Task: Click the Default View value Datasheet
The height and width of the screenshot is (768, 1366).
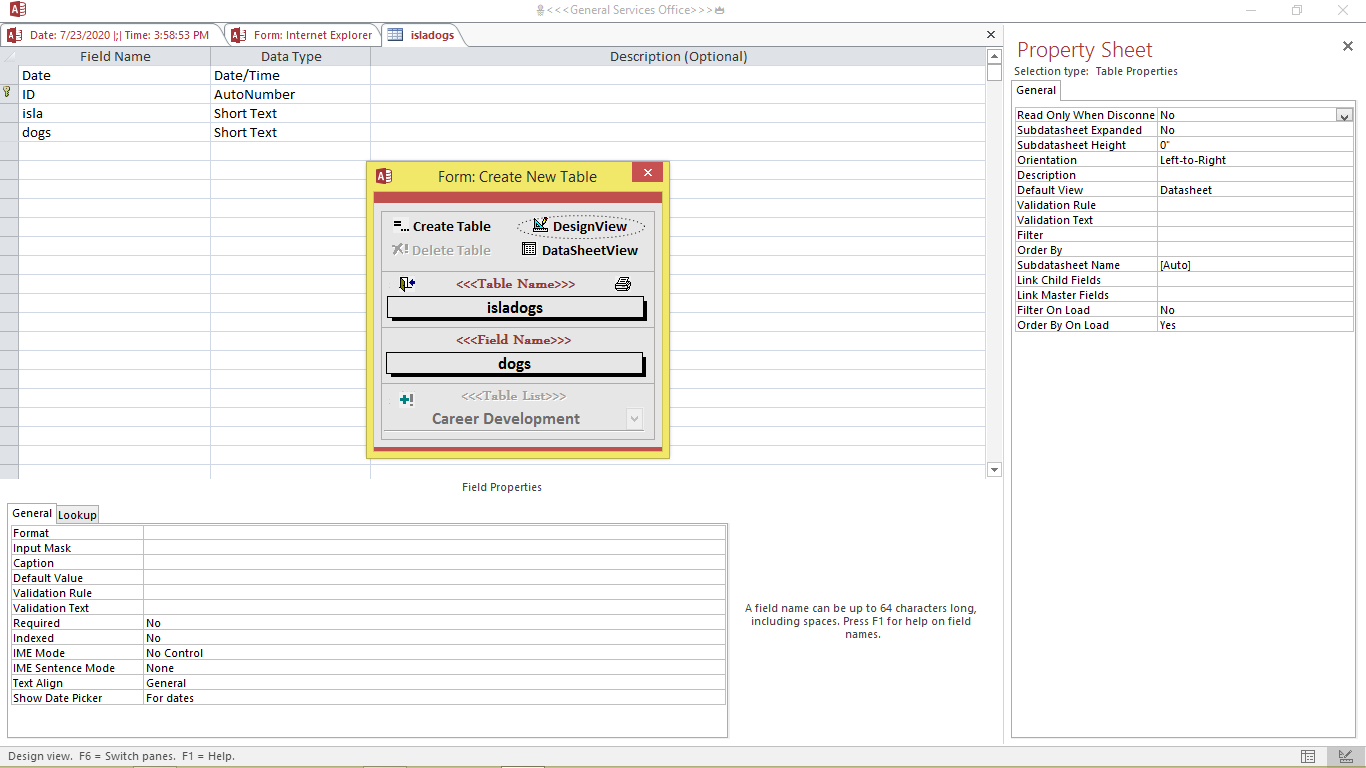Action: coord(1255,190)
